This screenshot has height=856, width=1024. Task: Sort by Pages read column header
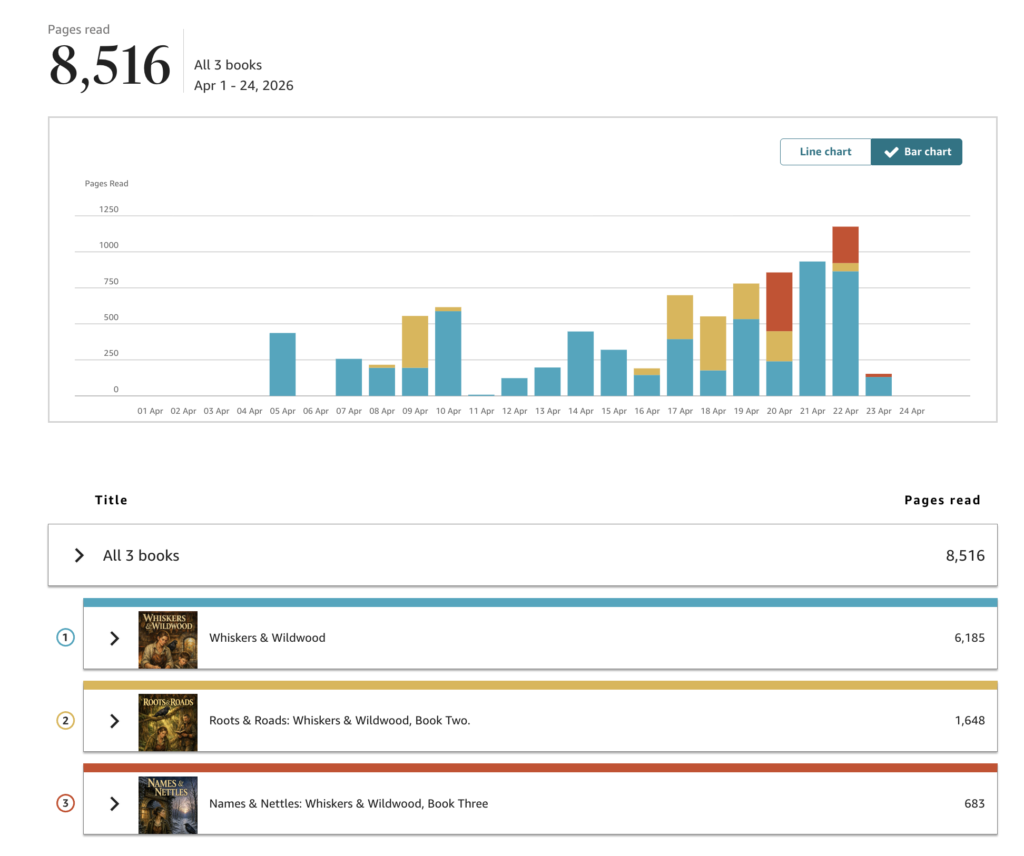tap(942, 500)
